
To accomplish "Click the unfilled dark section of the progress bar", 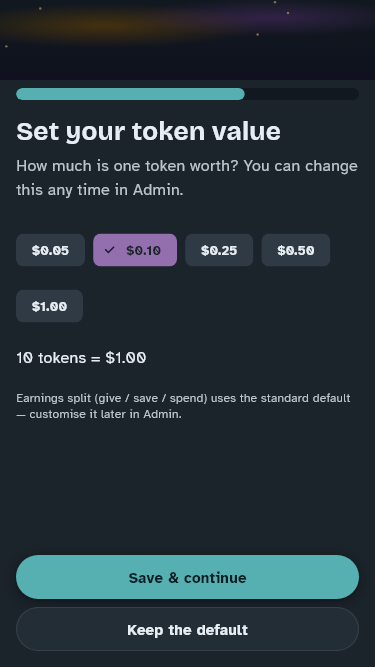I will click(x=302, y=94).
